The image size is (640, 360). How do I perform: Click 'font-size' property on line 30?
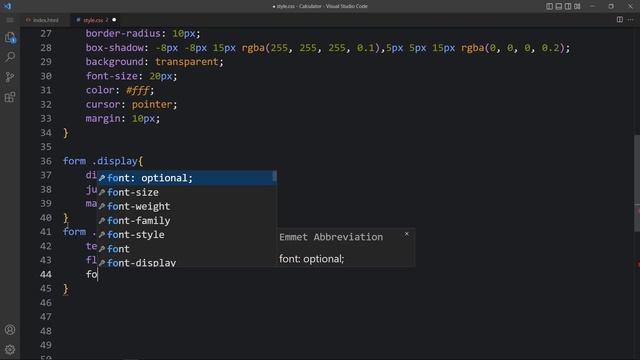pyautogui.click(x=111, y=76)
